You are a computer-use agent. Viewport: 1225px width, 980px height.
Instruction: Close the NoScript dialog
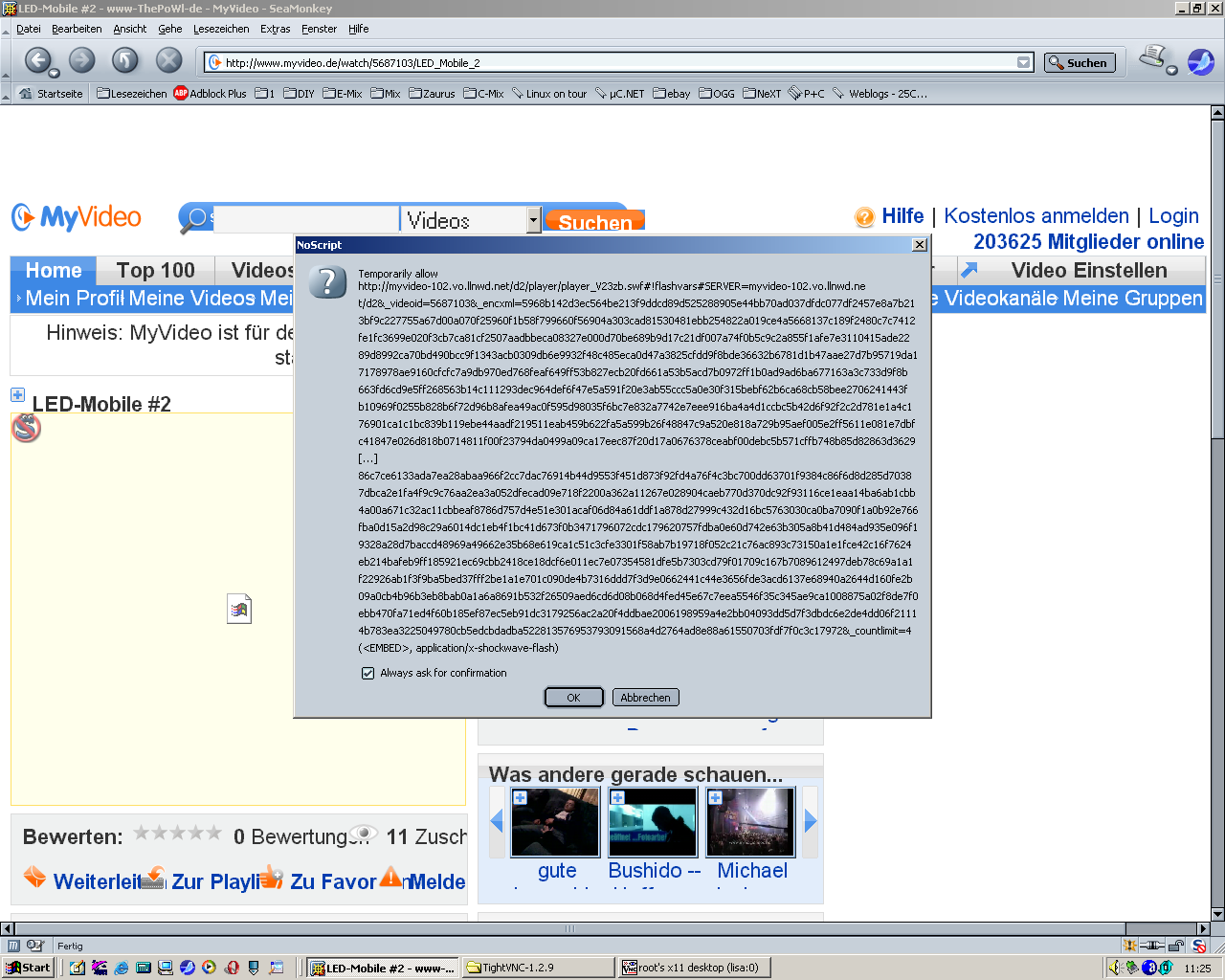920,245
